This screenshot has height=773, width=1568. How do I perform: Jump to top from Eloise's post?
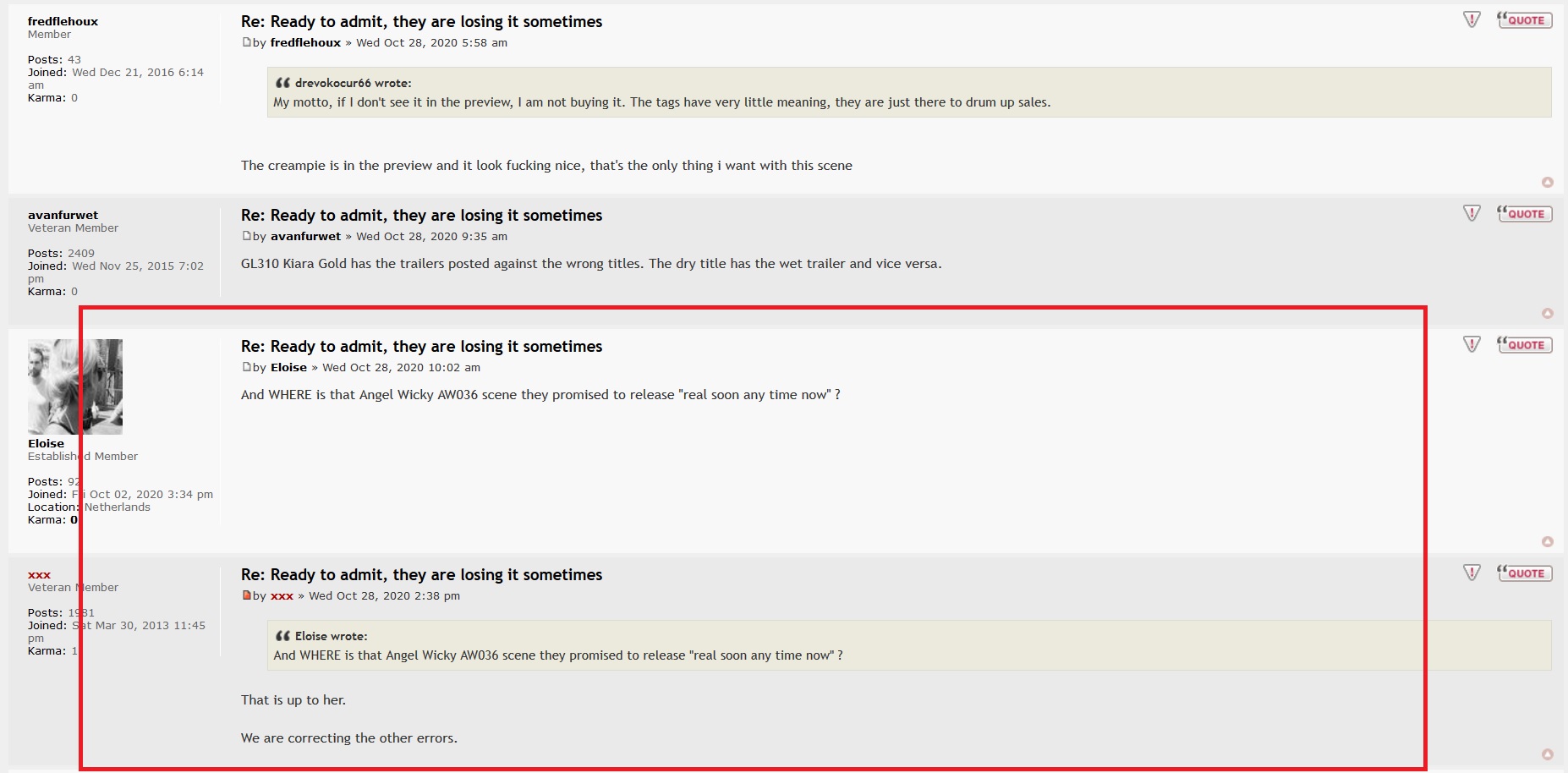click(1547, 542)
